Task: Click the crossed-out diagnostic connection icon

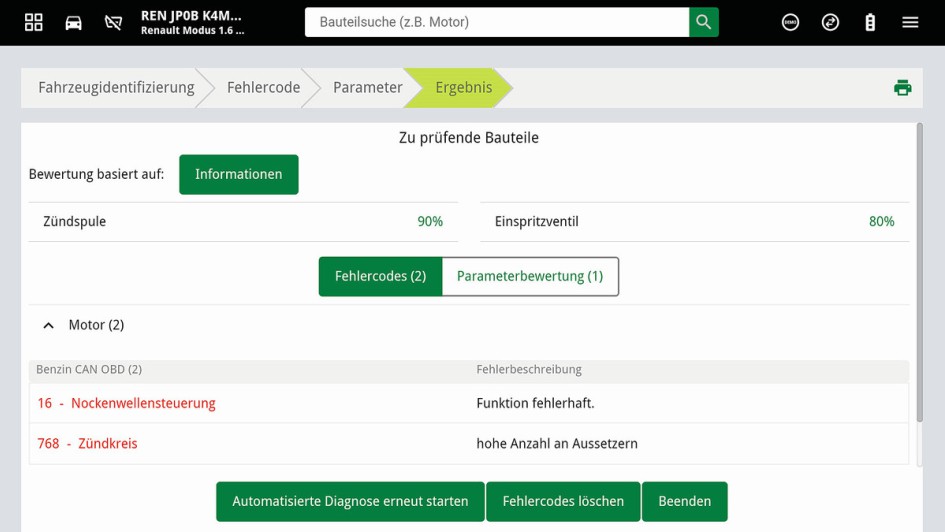Action: point(113,23)
